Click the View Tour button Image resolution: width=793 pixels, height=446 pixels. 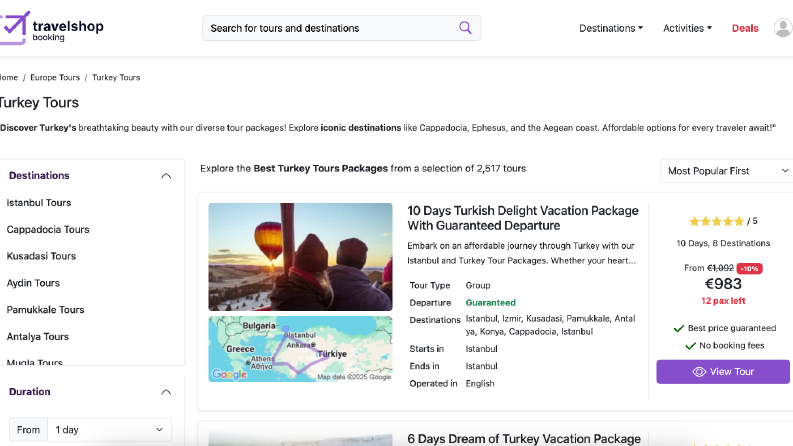(x=723, y=372)
